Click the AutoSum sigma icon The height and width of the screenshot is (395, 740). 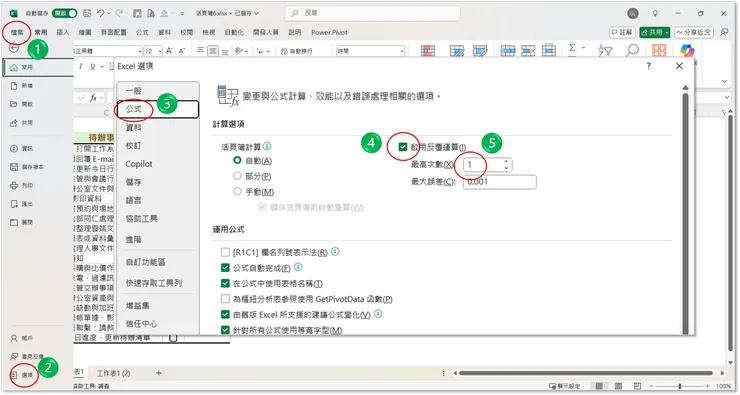point(572,48)
